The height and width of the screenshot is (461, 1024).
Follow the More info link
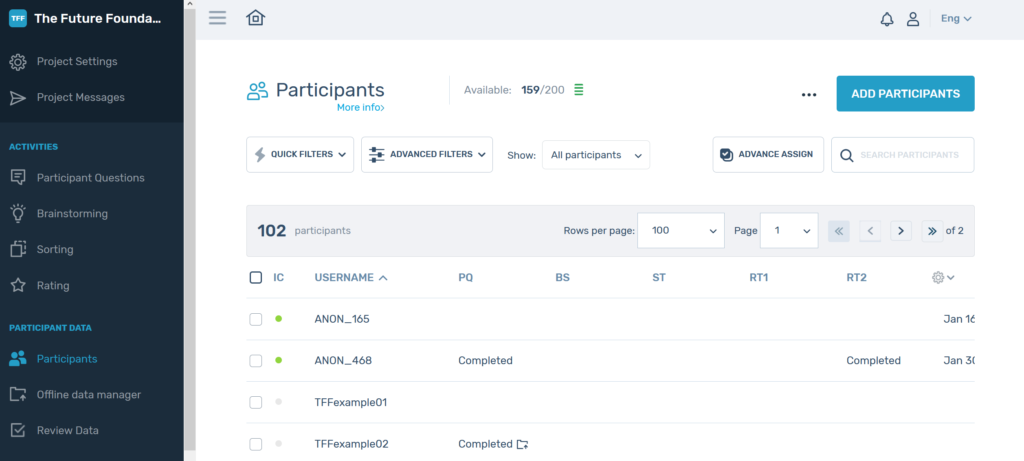[x=360, y=107]
